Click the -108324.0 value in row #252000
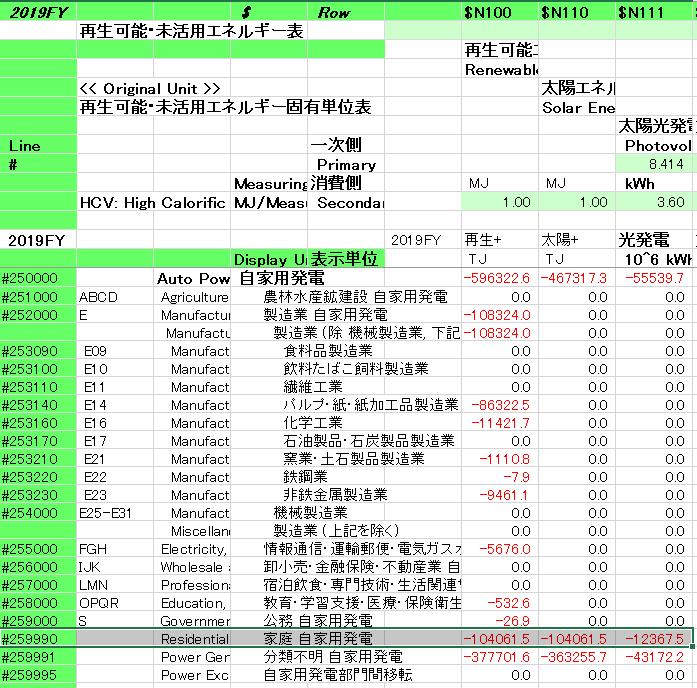This screenshot has width=697, height=688. coord(500,315)
